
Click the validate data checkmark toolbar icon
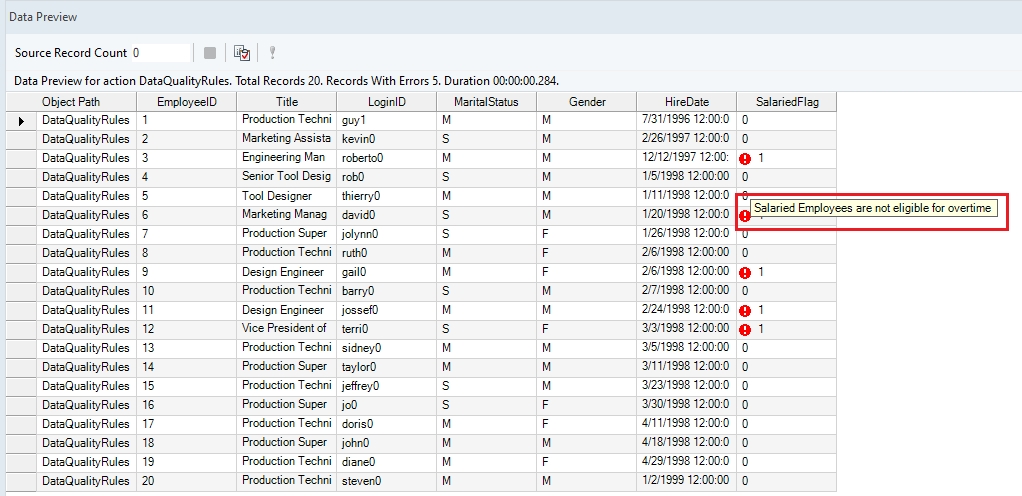(241, 53)
